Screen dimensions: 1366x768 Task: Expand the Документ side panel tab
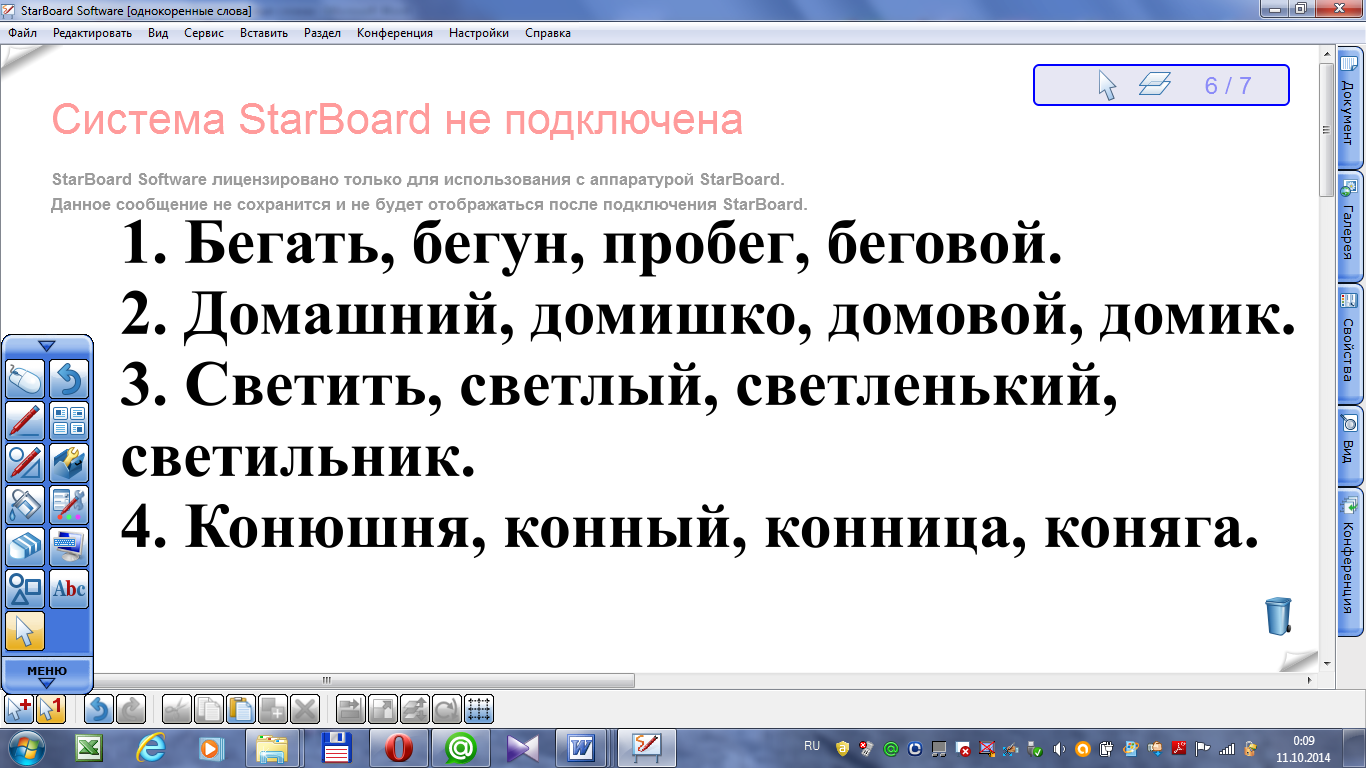click(1349, 108)
